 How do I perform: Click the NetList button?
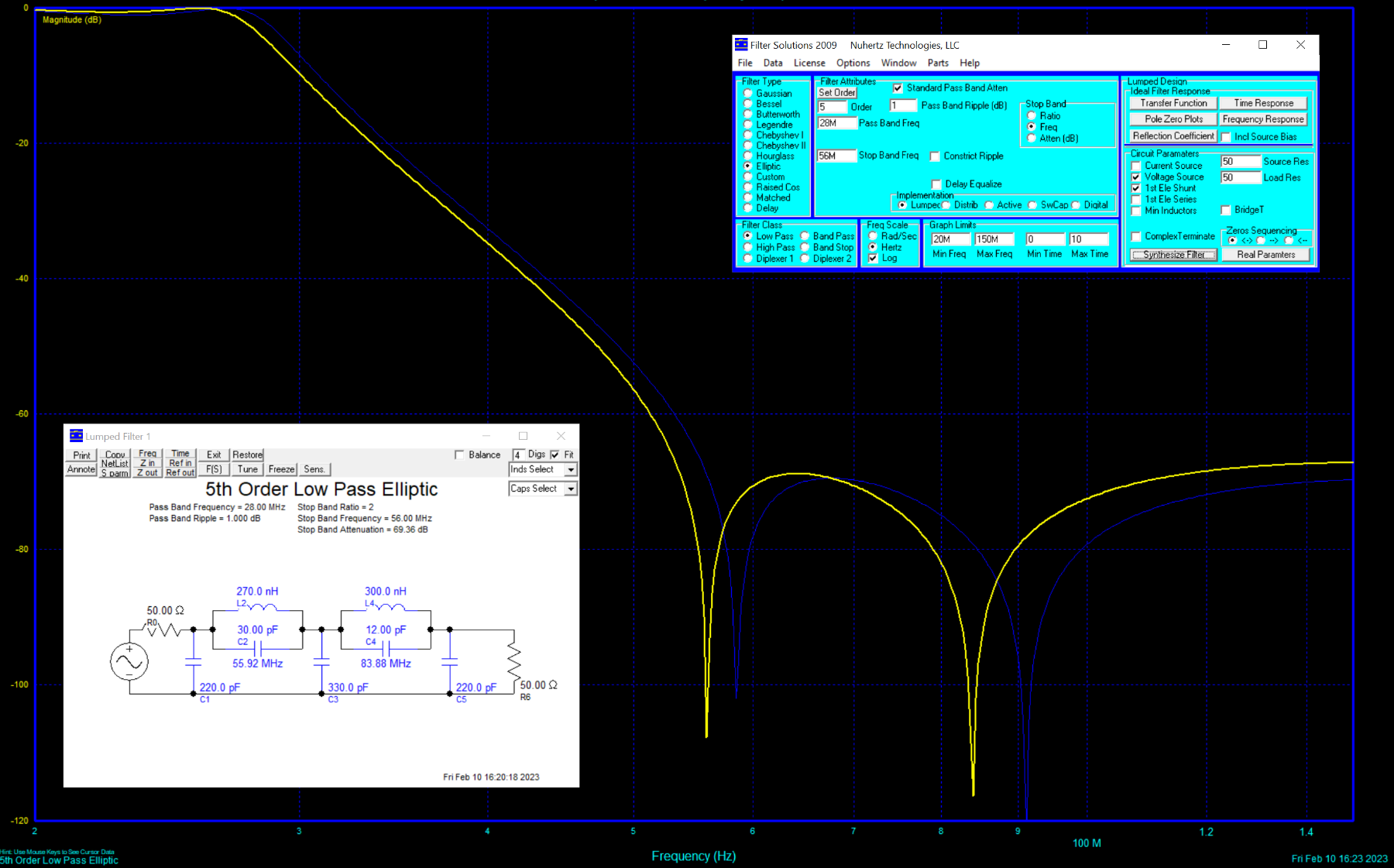point(115,464)
